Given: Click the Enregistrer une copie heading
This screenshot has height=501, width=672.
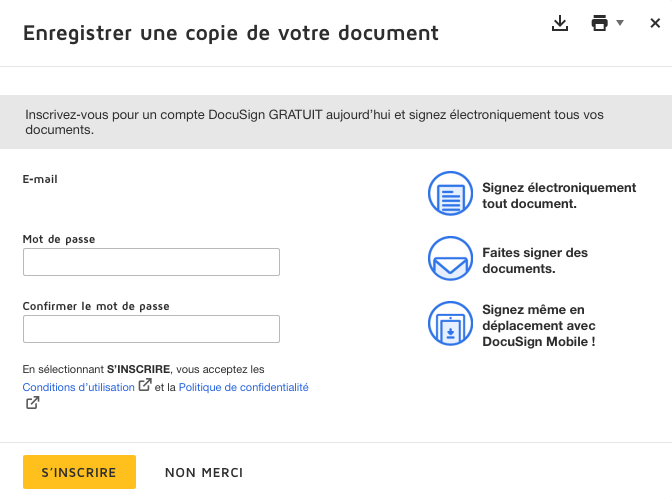Looking at the screenshot, I should 230,33.
